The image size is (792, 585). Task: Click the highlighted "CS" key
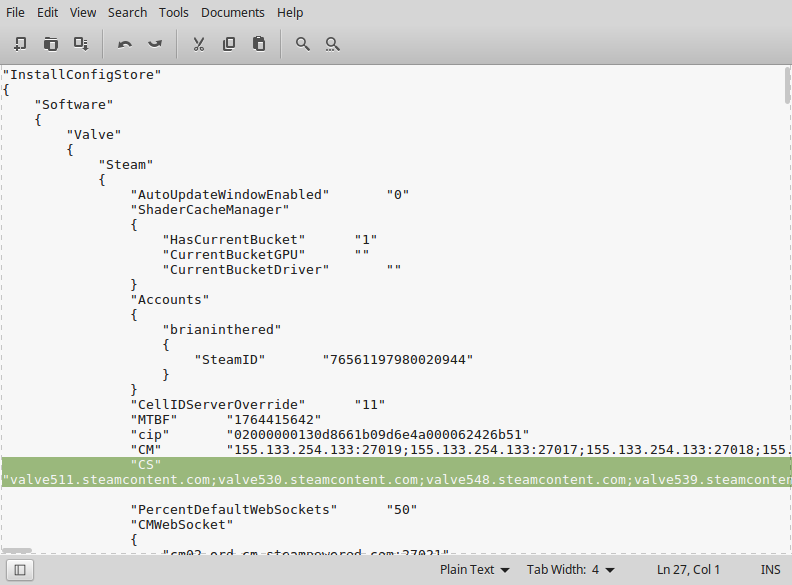[146, 465]
